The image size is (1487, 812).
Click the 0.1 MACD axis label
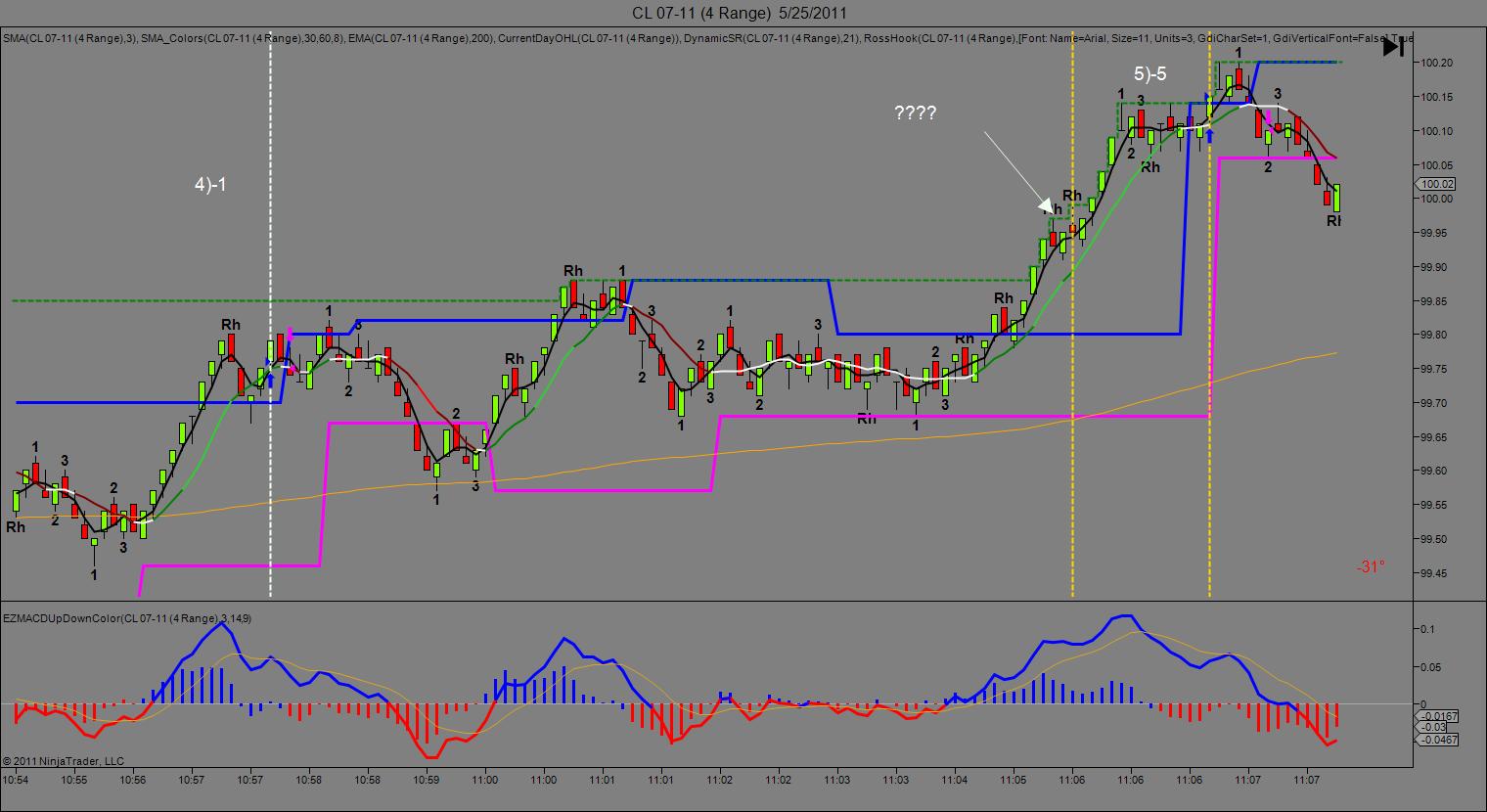(x=1429, y=628)
